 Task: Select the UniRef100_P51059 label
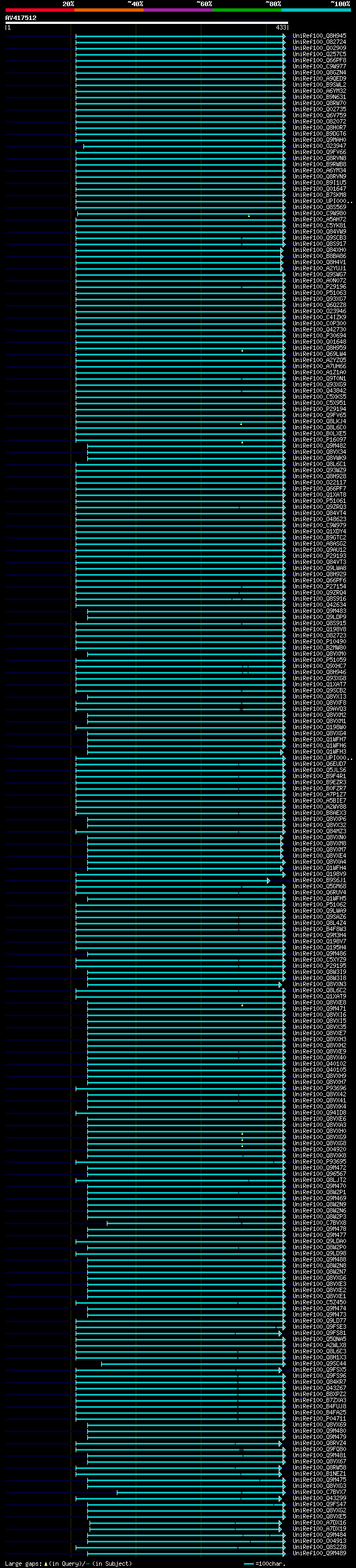tap(319, 660)
